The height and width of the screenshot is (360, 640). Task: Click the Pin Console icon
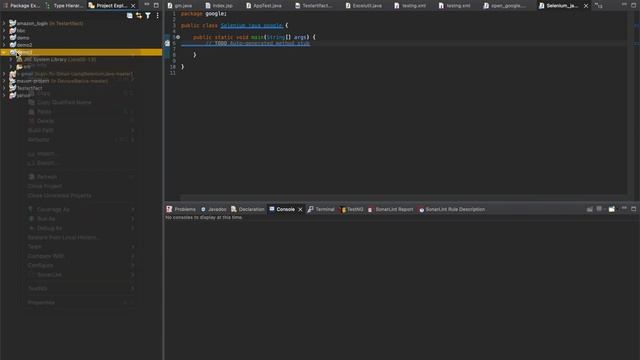[x=590, y=209]
